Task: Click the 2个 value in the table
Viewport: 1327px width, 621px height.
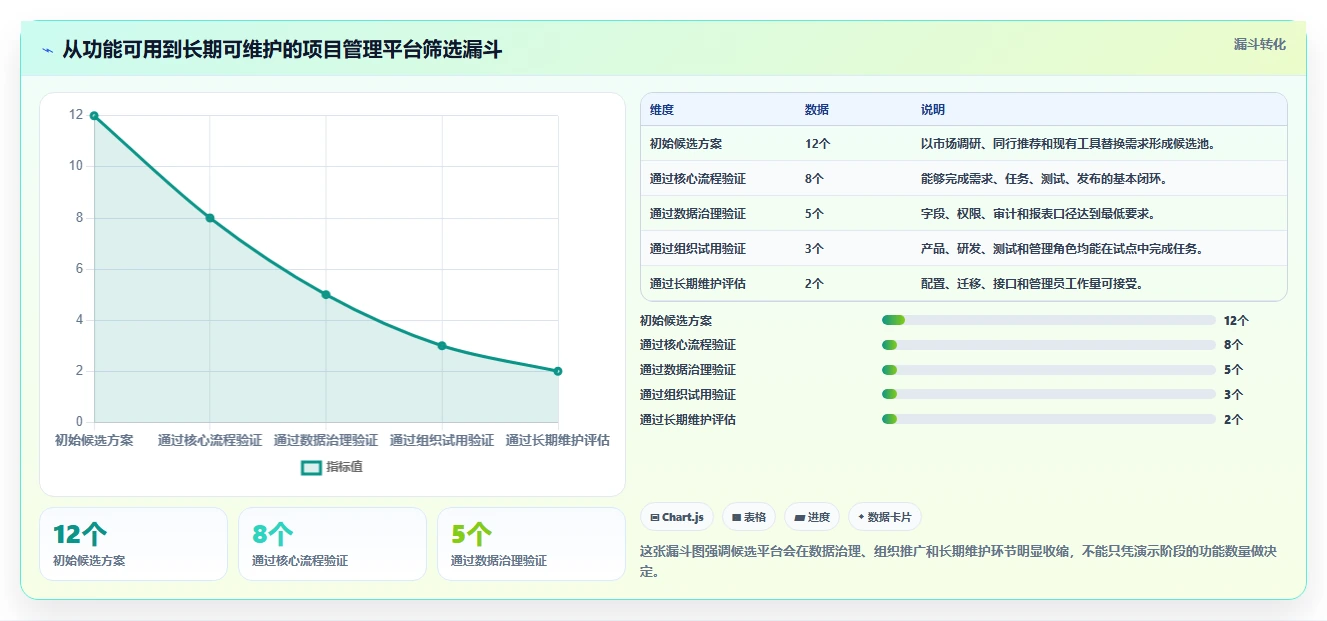Action: pyautogui.click(x=814, y=284)
